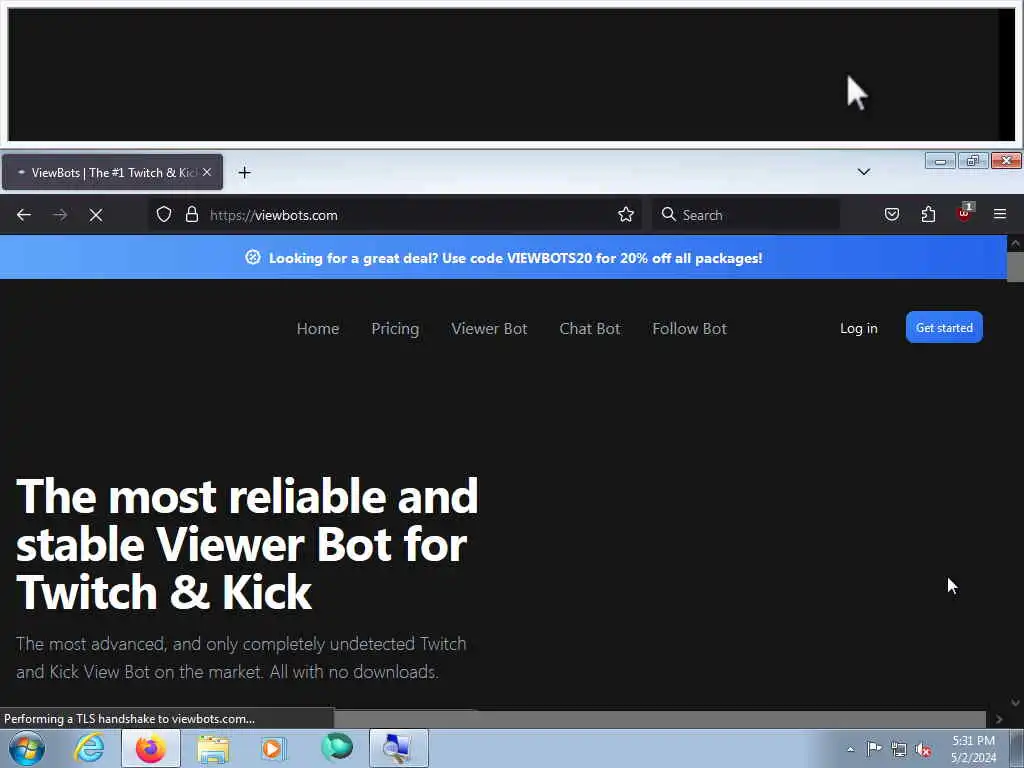Image resolution: width=1024 pixels, height=768 pixels.
Task: Stop loading the page with the X button
Action: (96, 215)
